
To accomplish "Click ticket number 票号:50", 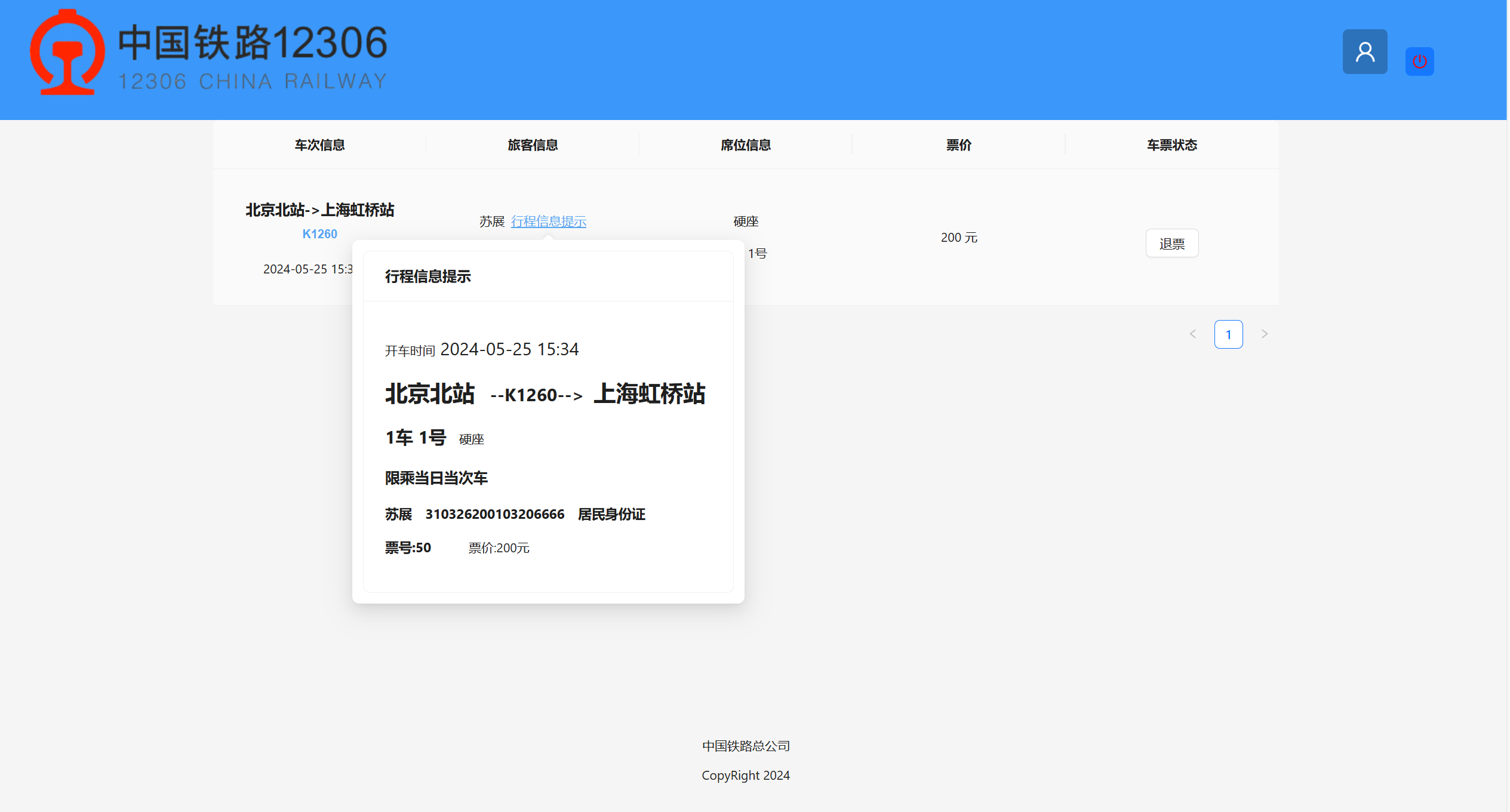I will pos(408,548).
